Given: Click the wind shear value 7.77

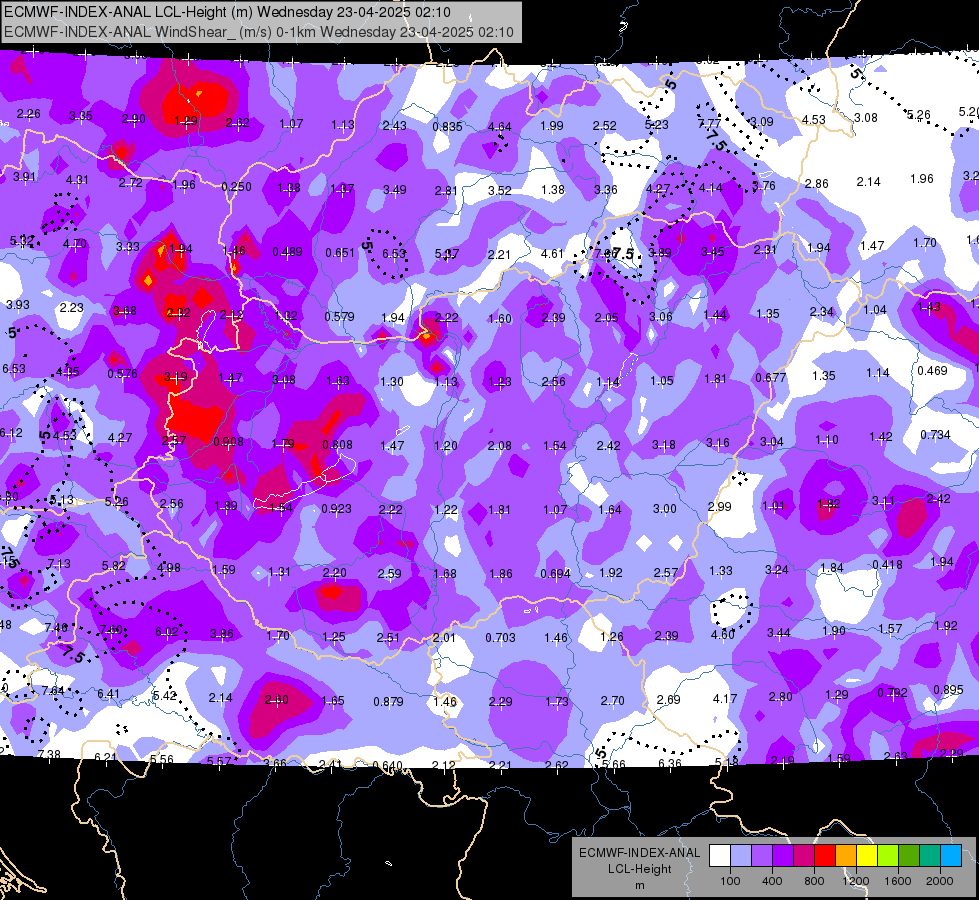Looking at the screenshot, I should [709, 124].
